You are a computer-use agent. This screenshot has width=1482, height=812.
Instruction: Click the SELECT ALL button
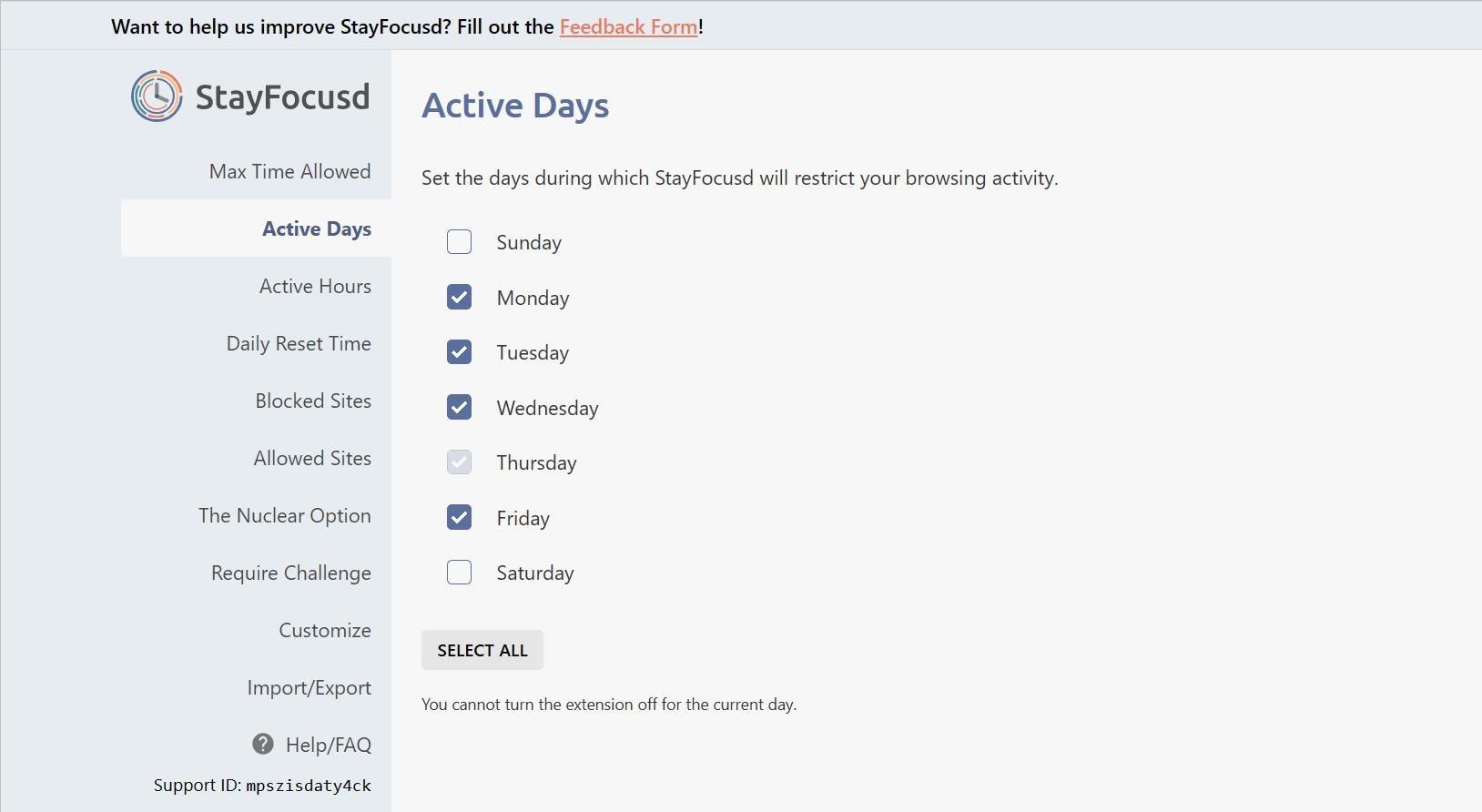click(x=482, y=650)
